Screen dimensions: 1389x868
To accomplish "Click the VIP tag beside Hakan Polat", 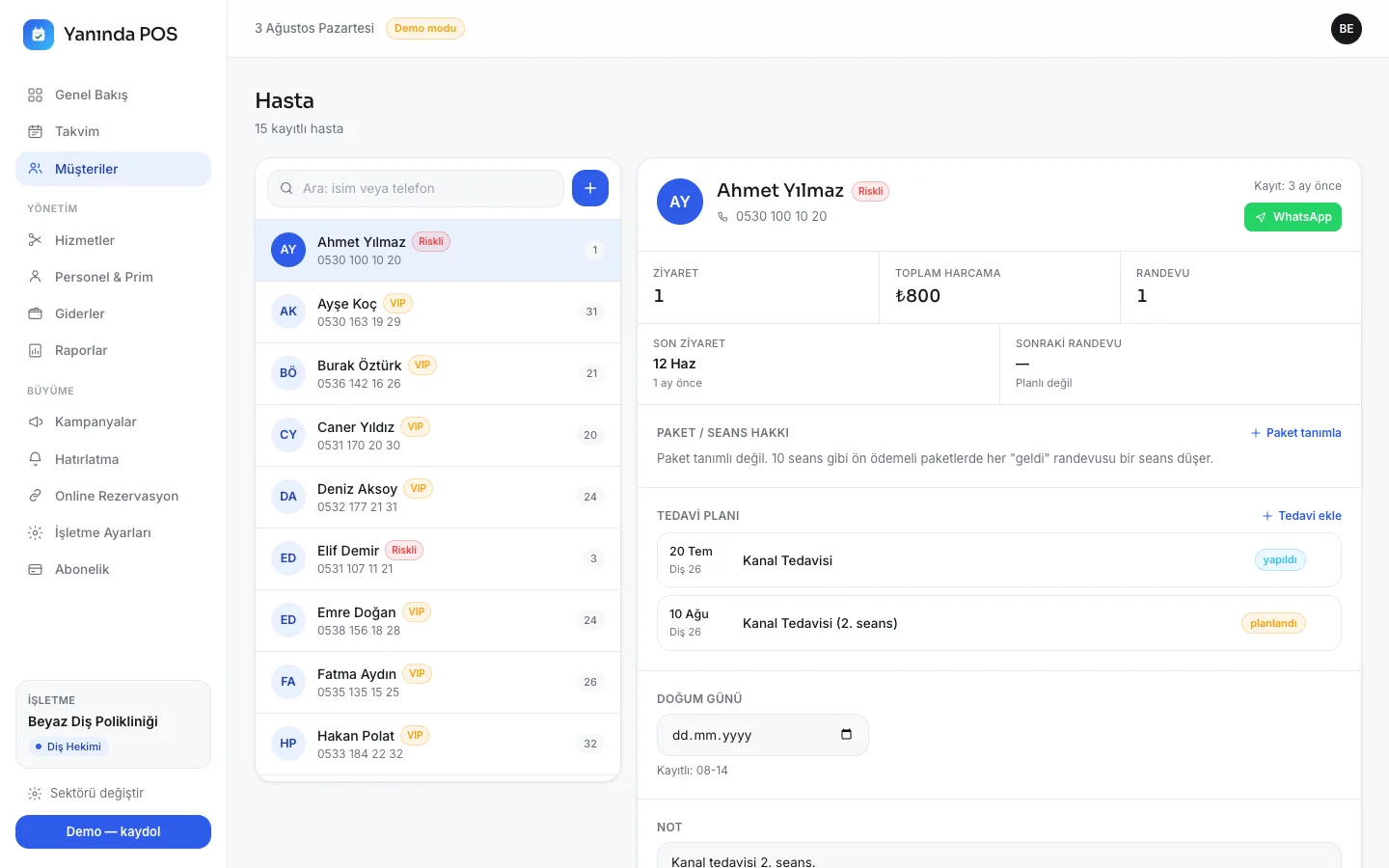I will click(x=415, y=735).
